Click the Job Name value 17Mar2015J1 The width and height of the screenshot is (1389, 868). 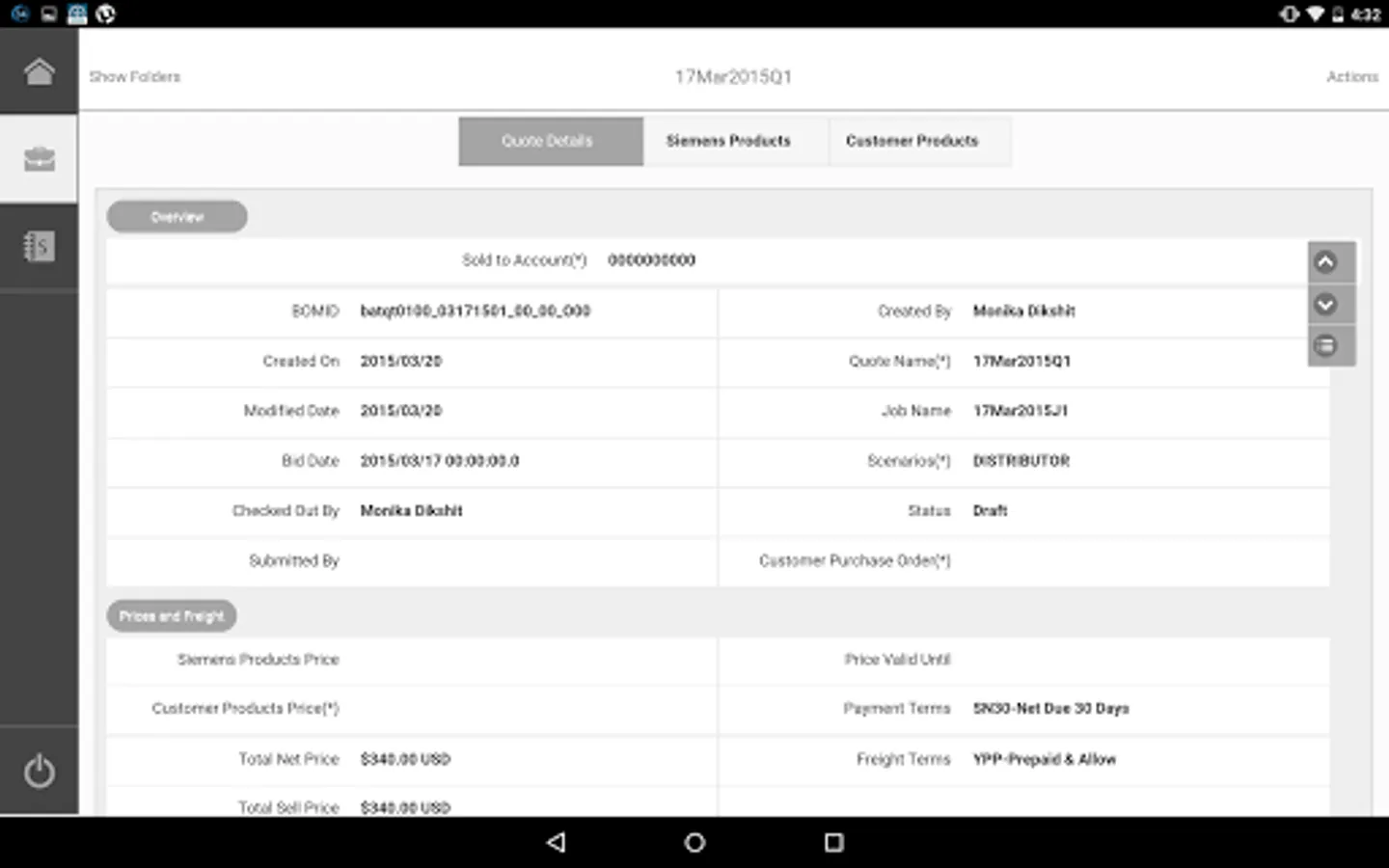[x=1020, y=411]
